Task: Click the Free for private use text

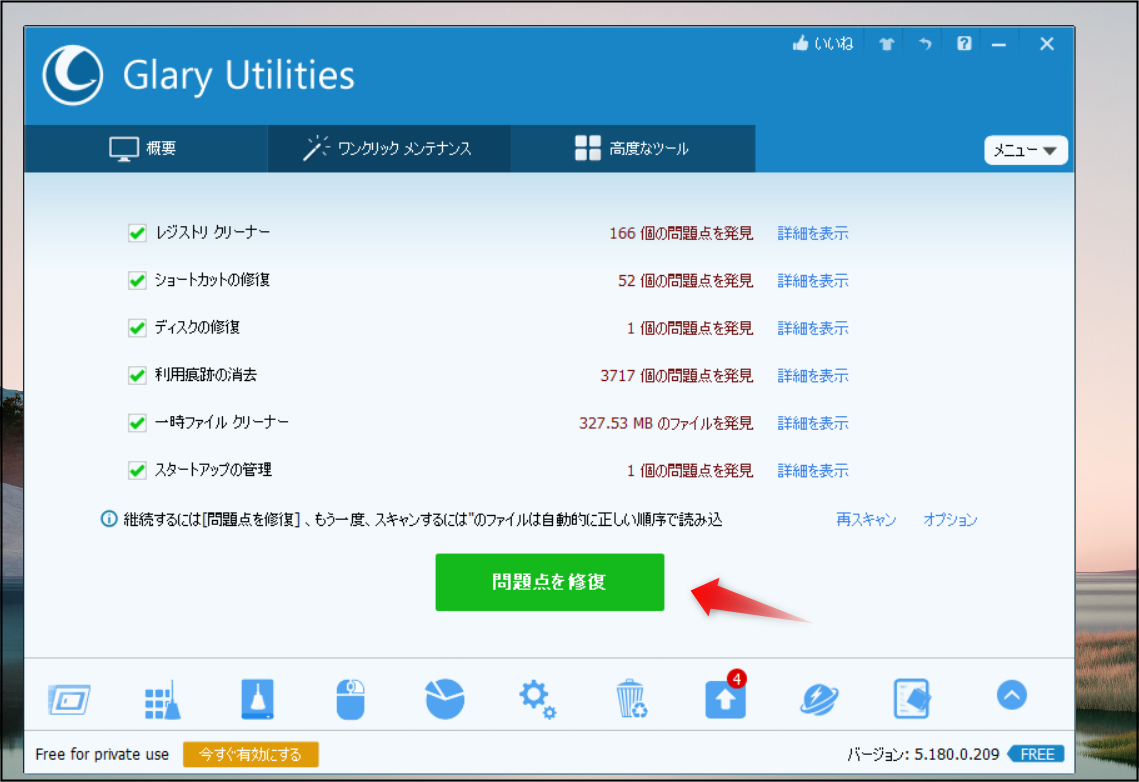Action: tap(102, 754)
